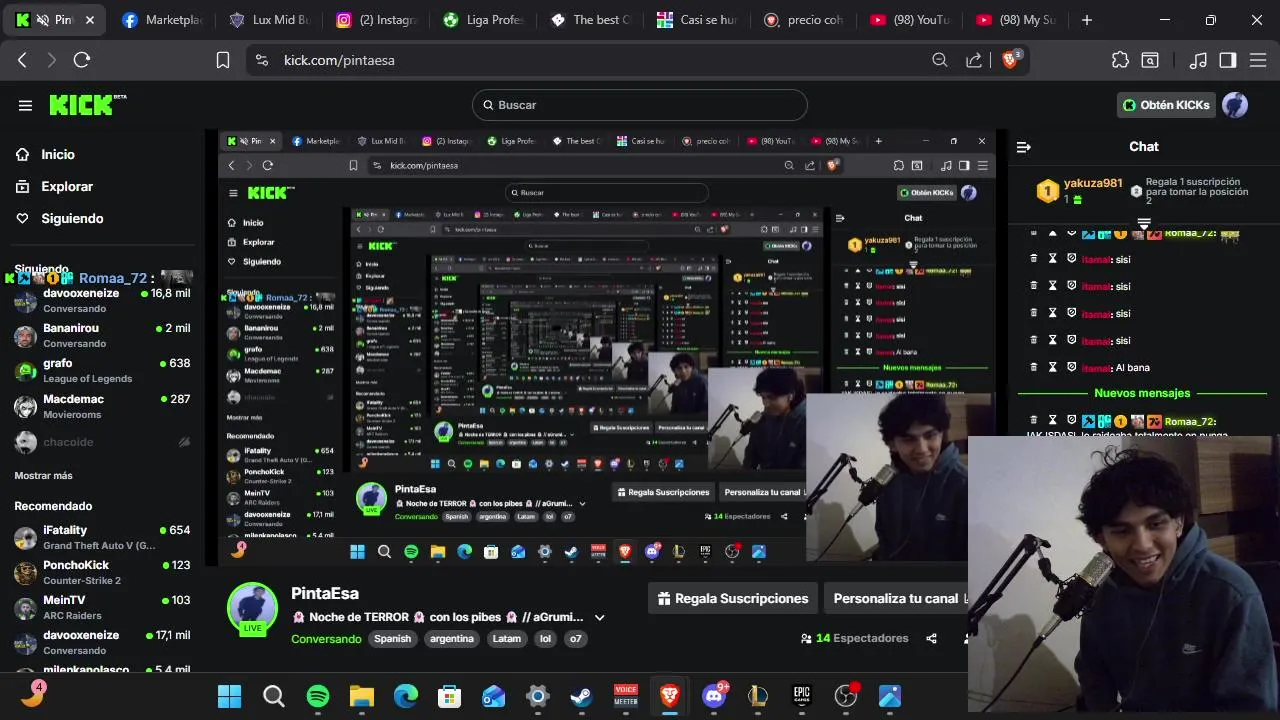The width and height of the screenshot is (1280, 720).
Task: Click the KICK logo
Action: pos(87,105)
